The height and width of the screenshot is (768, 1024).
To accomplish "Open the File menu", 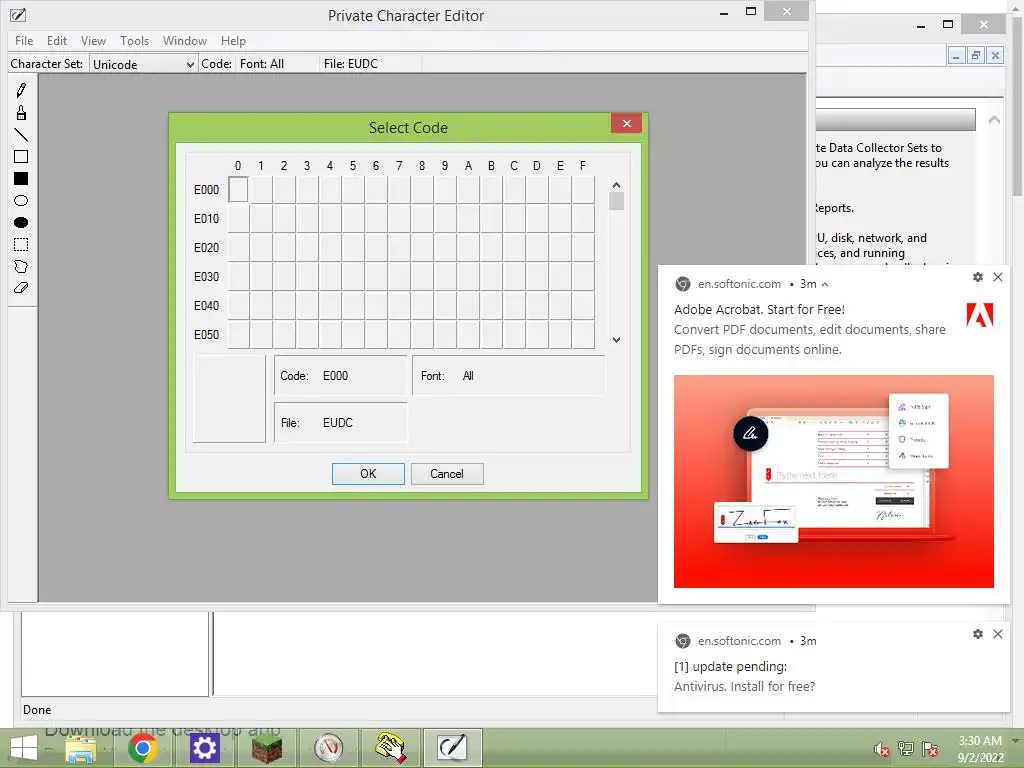I will [24, 40].
